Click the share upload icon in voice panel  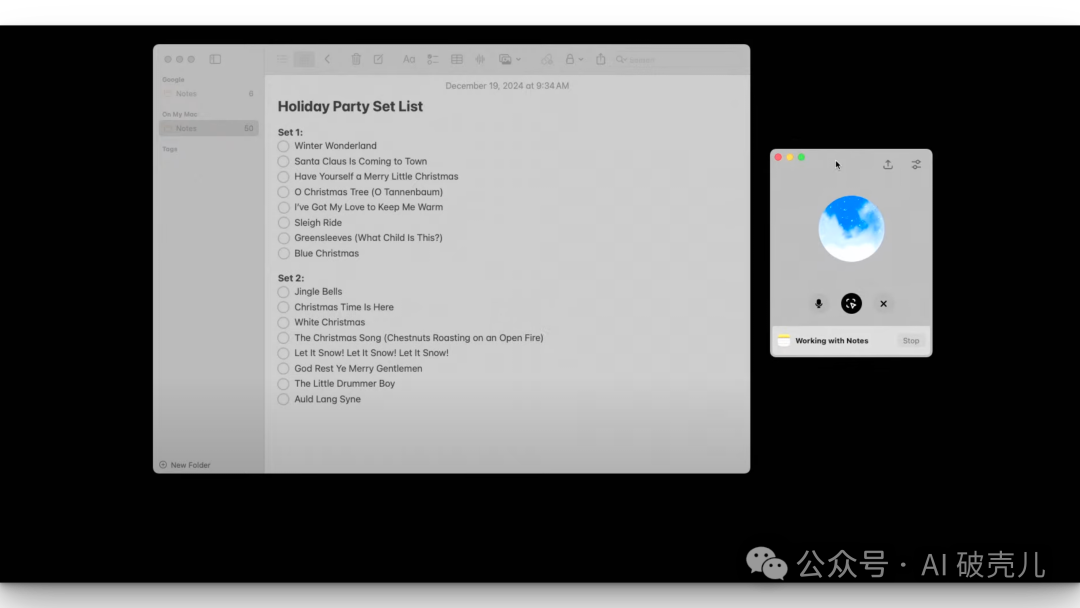pos(888,165)
